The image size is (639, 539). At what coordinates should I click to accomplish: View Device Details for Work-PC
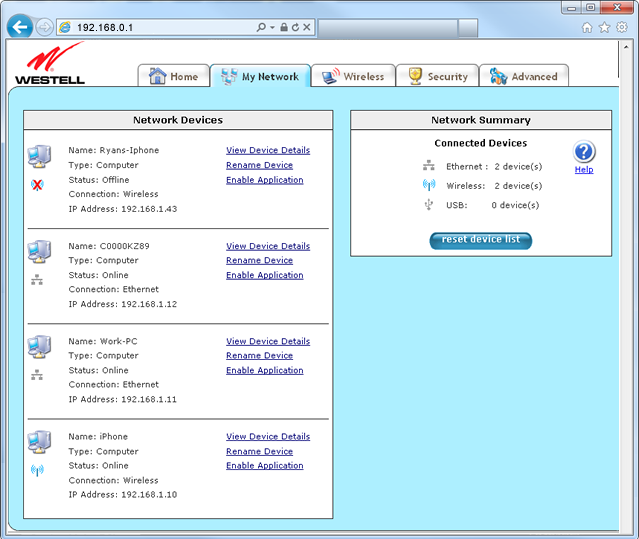[x=268, y=341]
